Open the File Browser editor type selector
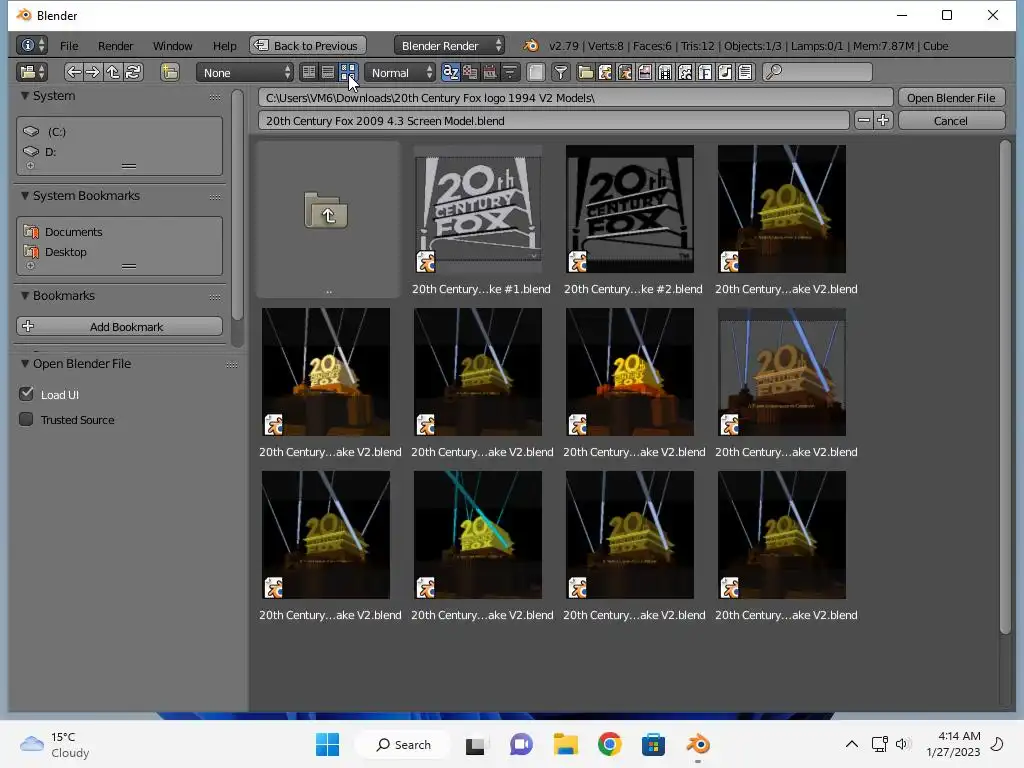Screen dimensions: 1024x768 pyautogui.click(x=32, y=72)
